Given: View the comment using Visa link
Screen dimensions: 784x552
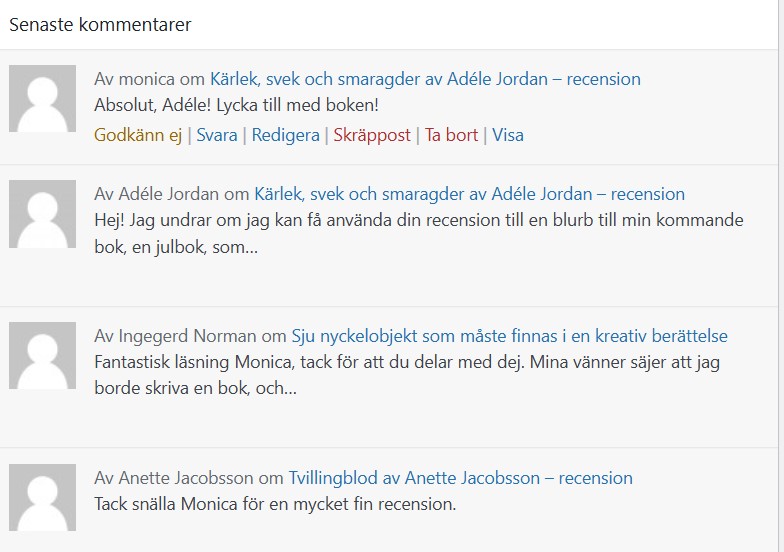Looking at the screenshot, I should point(508,135).
